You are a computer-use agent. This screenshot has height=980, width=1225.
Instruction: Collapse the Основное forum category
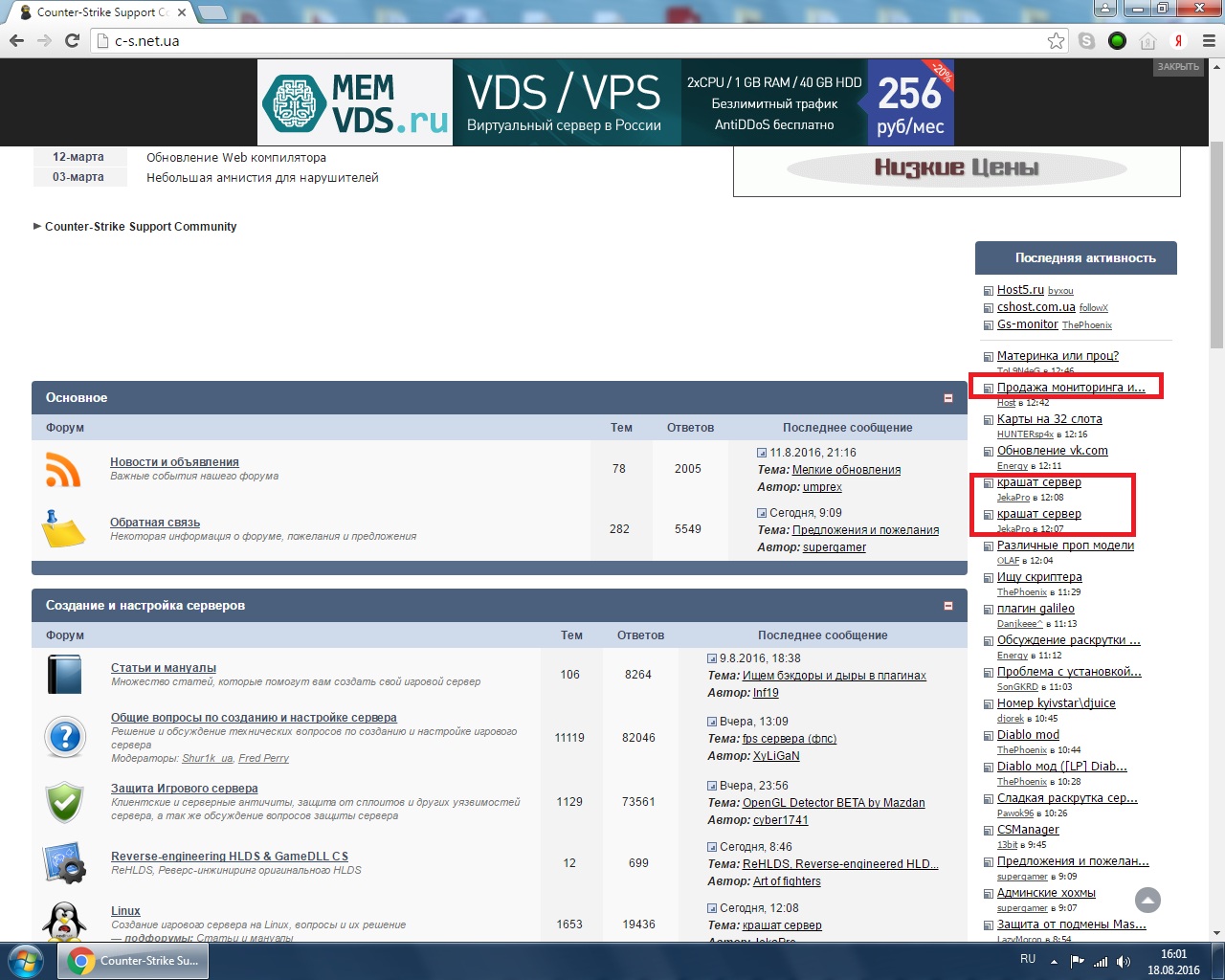pos(948,398)
